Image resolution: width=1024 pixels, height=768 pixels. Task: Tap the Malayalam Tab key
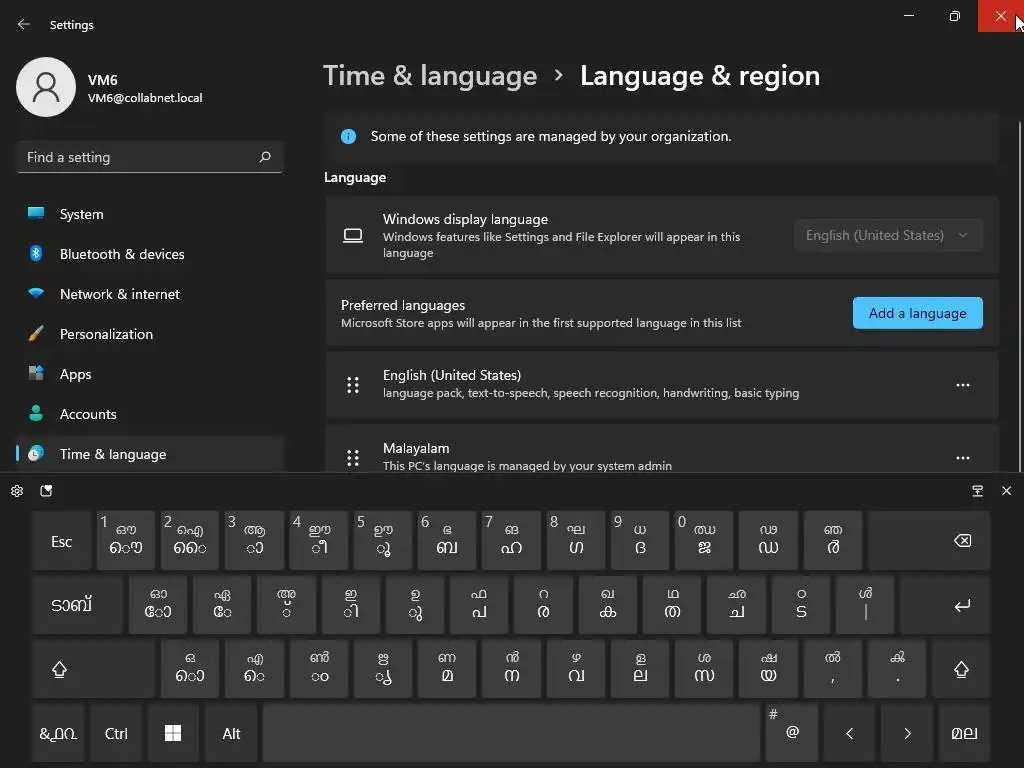tap(77, 605)
